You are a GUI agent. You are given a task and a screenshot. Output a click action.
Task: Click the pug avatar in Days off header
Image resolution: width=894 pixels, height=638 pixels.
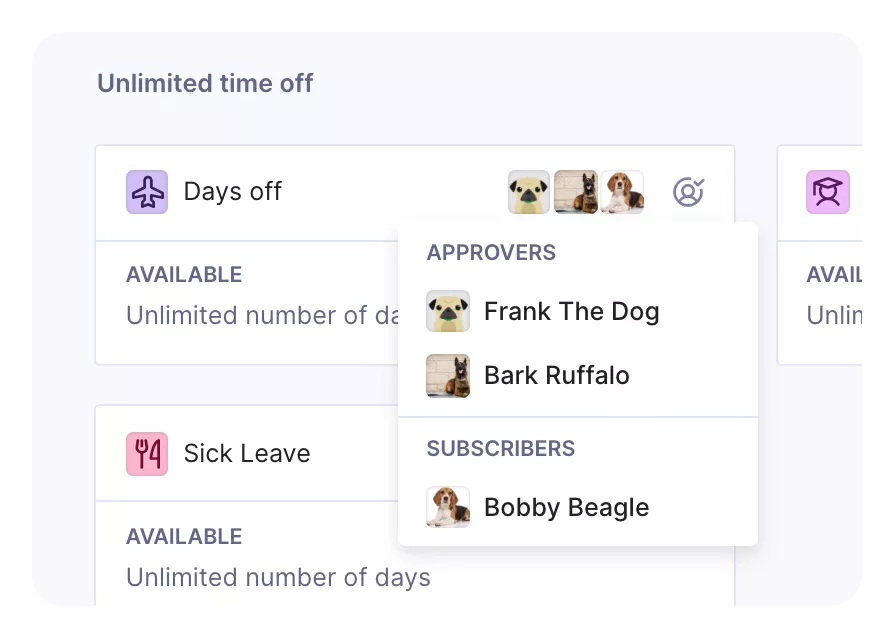(x=529, y=192)
